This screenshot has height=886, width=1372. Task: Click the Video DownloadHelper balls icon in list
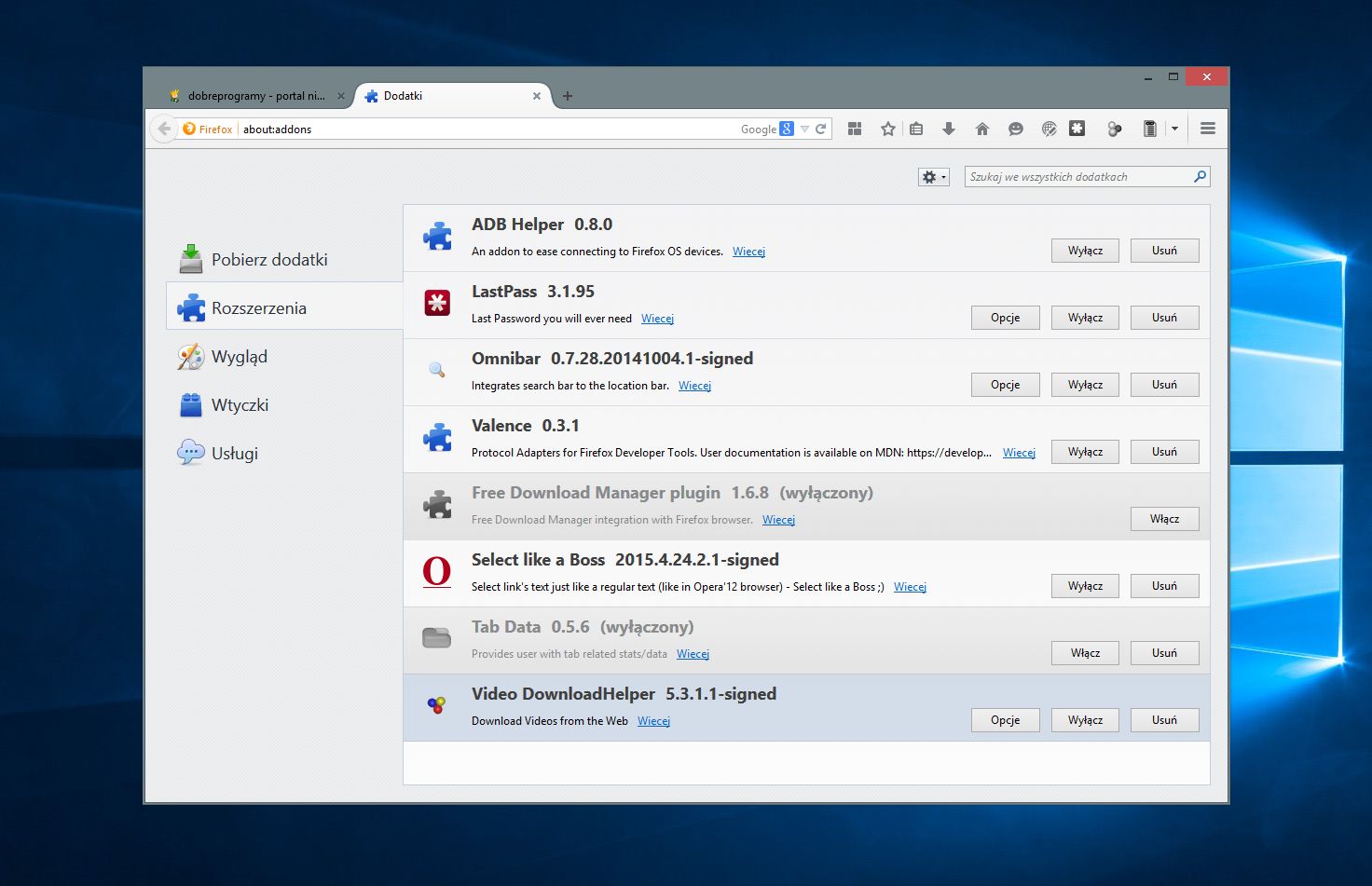tap(436, 705)
